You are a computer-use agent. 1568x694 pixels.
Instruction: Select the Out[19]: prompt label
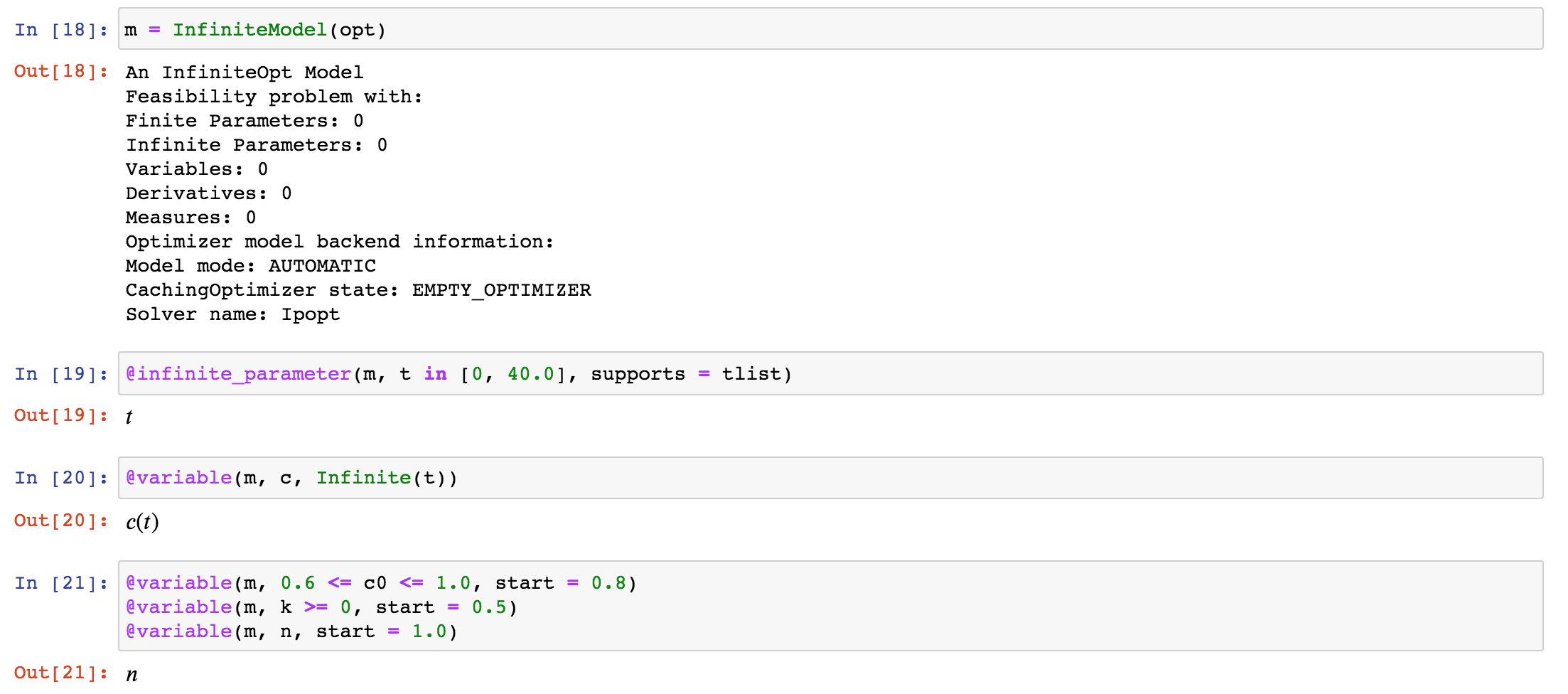[x=61, y=415]
